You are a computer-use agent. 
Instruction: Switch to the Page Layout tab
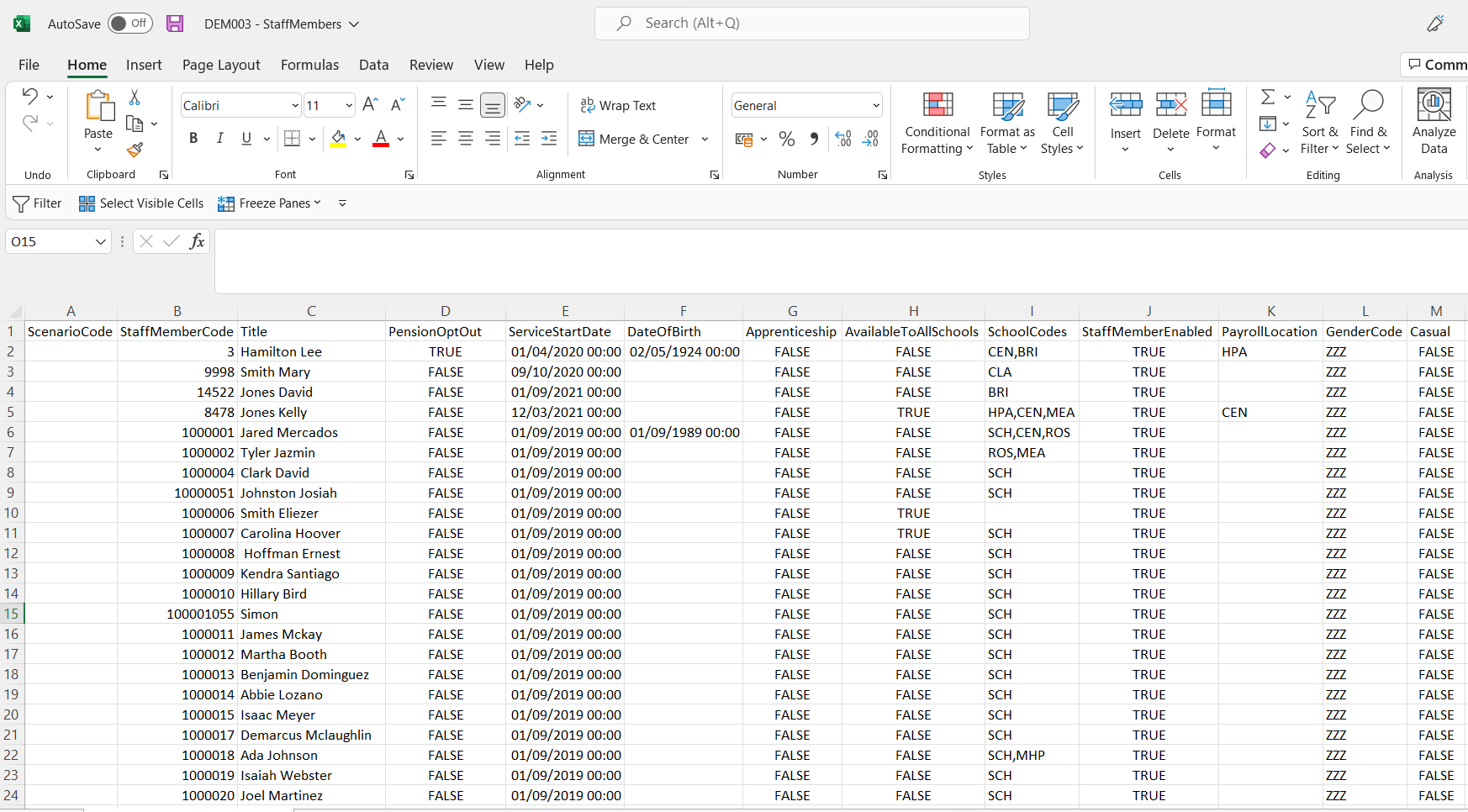point(221,65)
